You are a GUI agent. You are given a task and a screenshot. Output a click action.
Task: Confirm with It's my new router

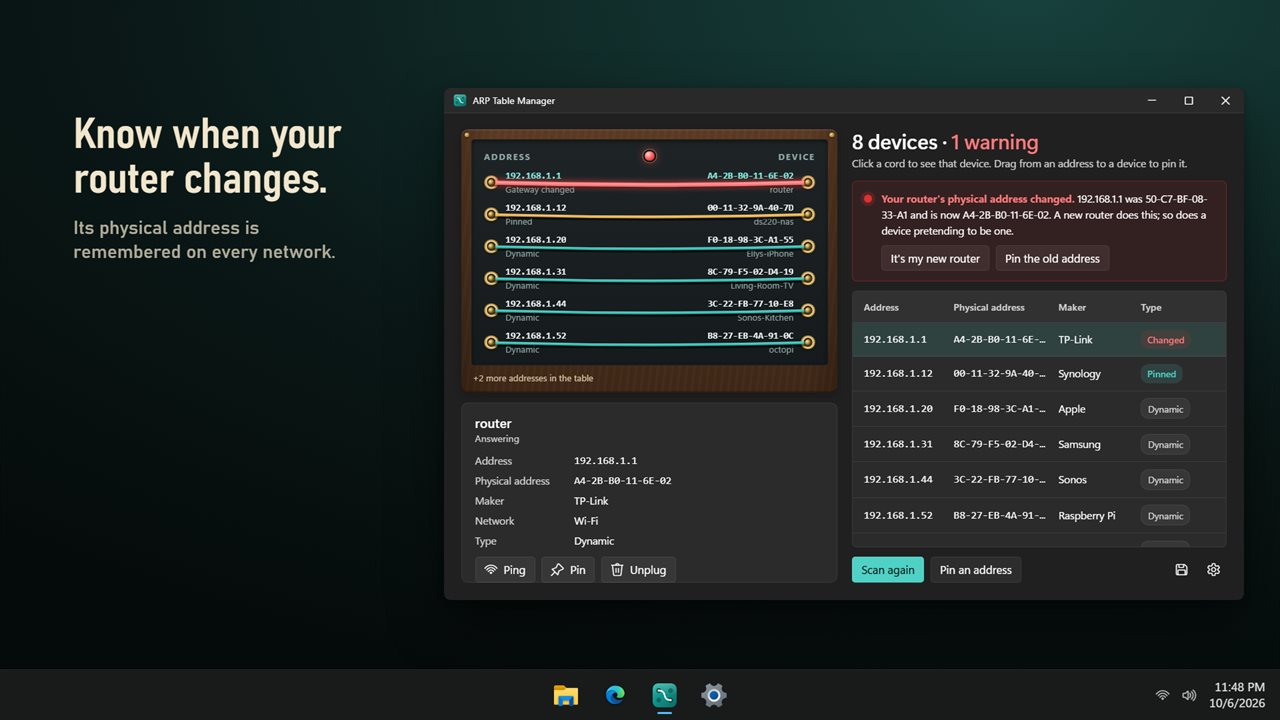(935, 258)
